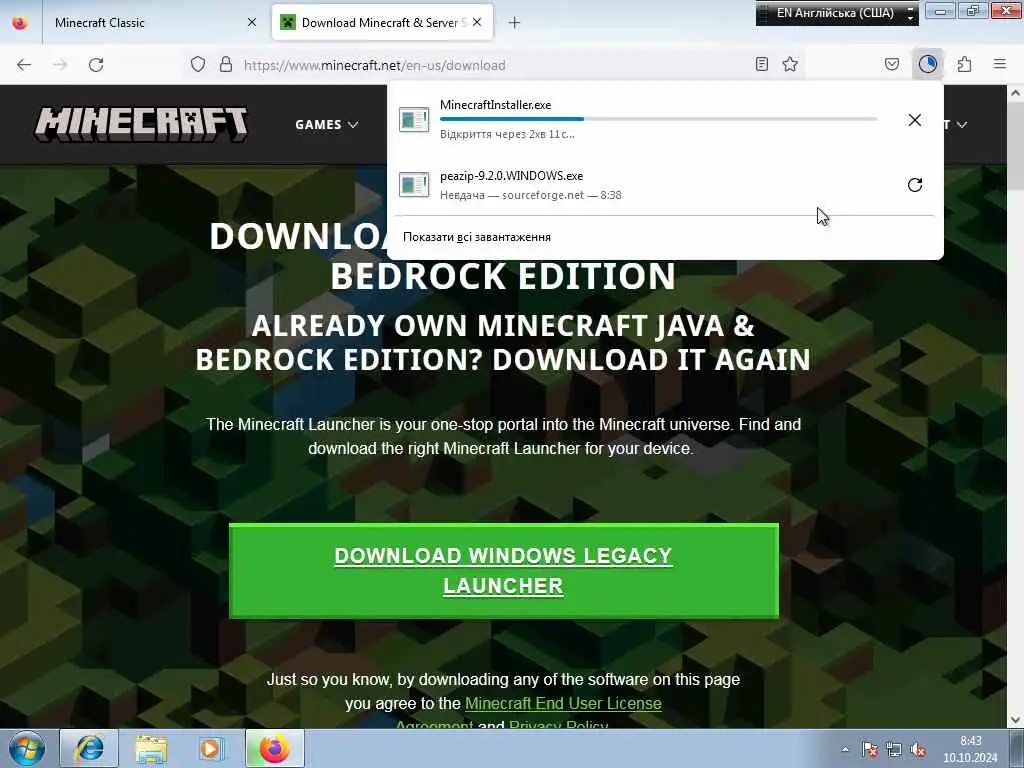Image resolution: width=1024 pixels, height=768 pixels.
Task: Click the Firefox taskbar icon
Action: (x=275, y=748)
